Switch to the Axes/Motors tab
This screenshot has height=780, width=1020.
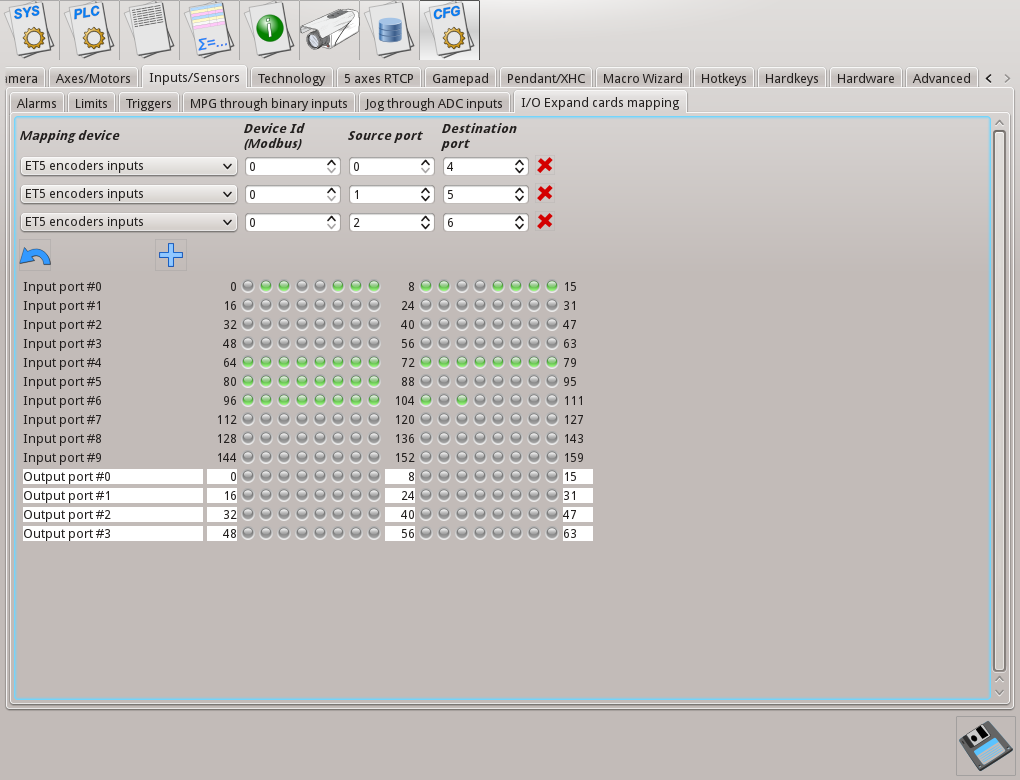(x=93, y=78)
